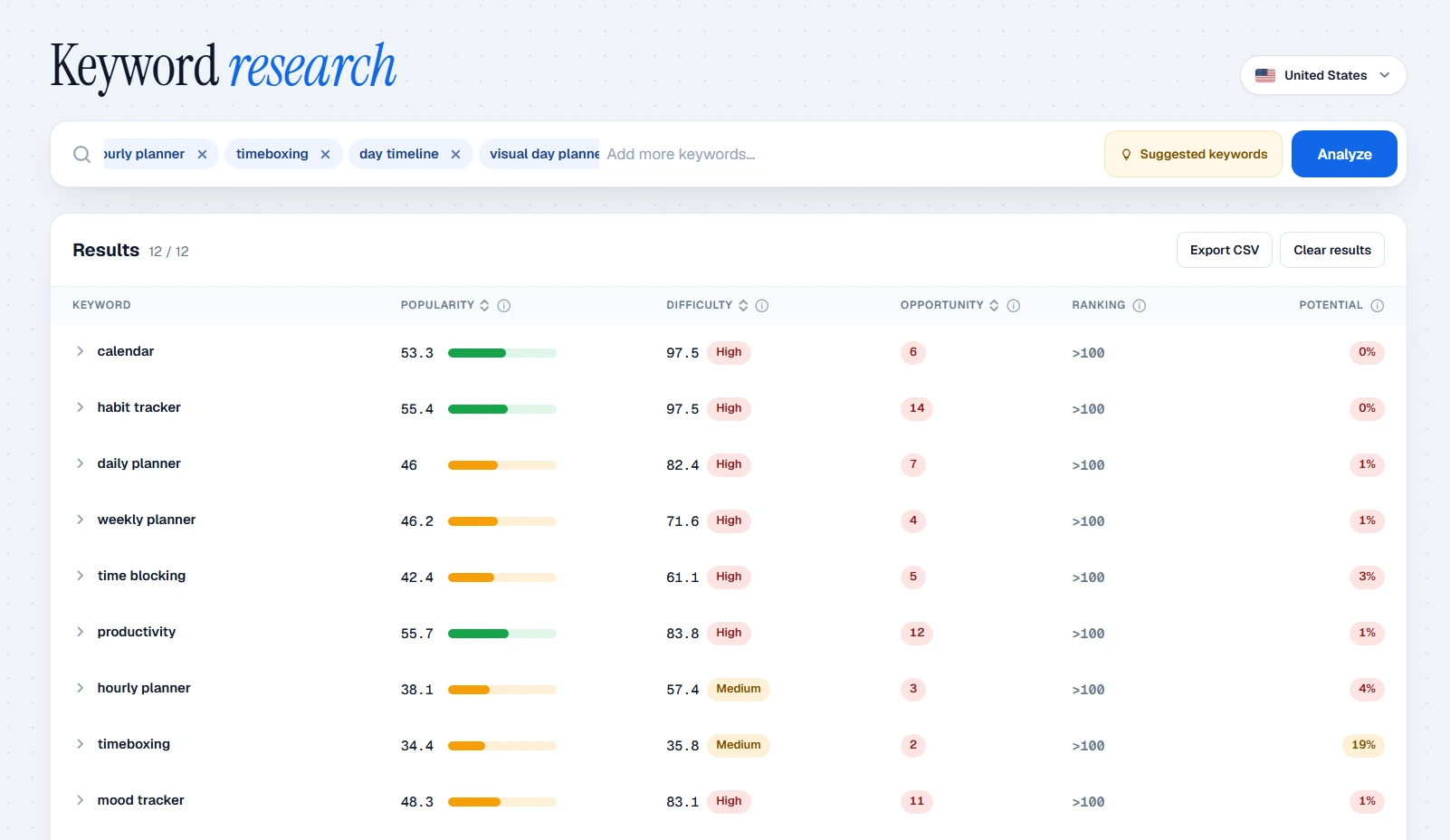Click the Add more keywords input
Screen dimensions: 1450x840
click(x=851, y=154)
